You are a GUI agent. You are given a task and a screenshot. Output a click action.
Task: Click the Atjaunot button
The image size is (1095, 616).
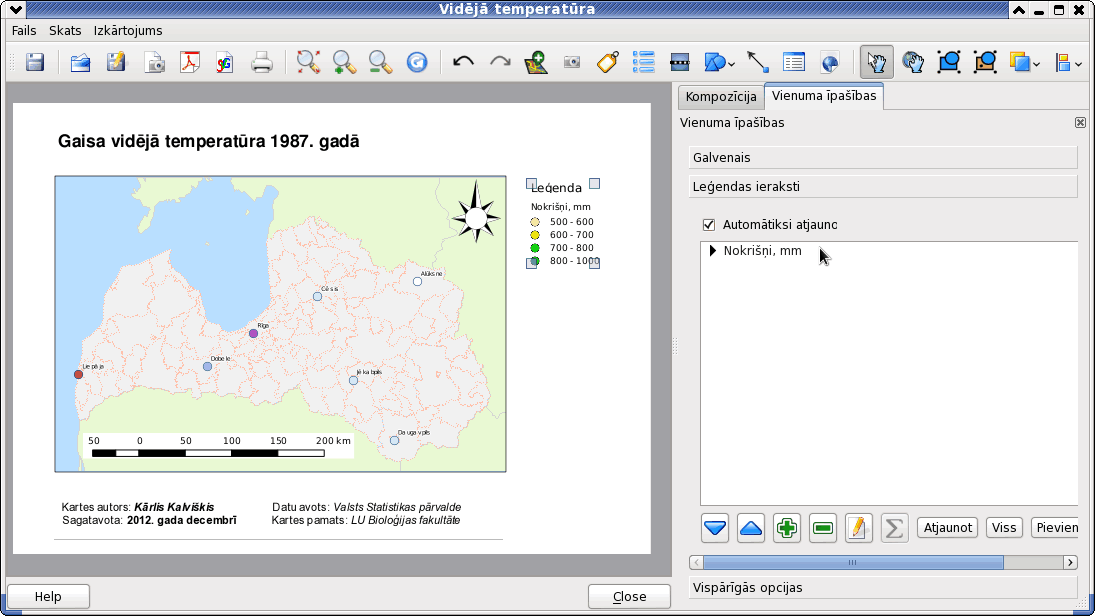(x=948, y=528)
